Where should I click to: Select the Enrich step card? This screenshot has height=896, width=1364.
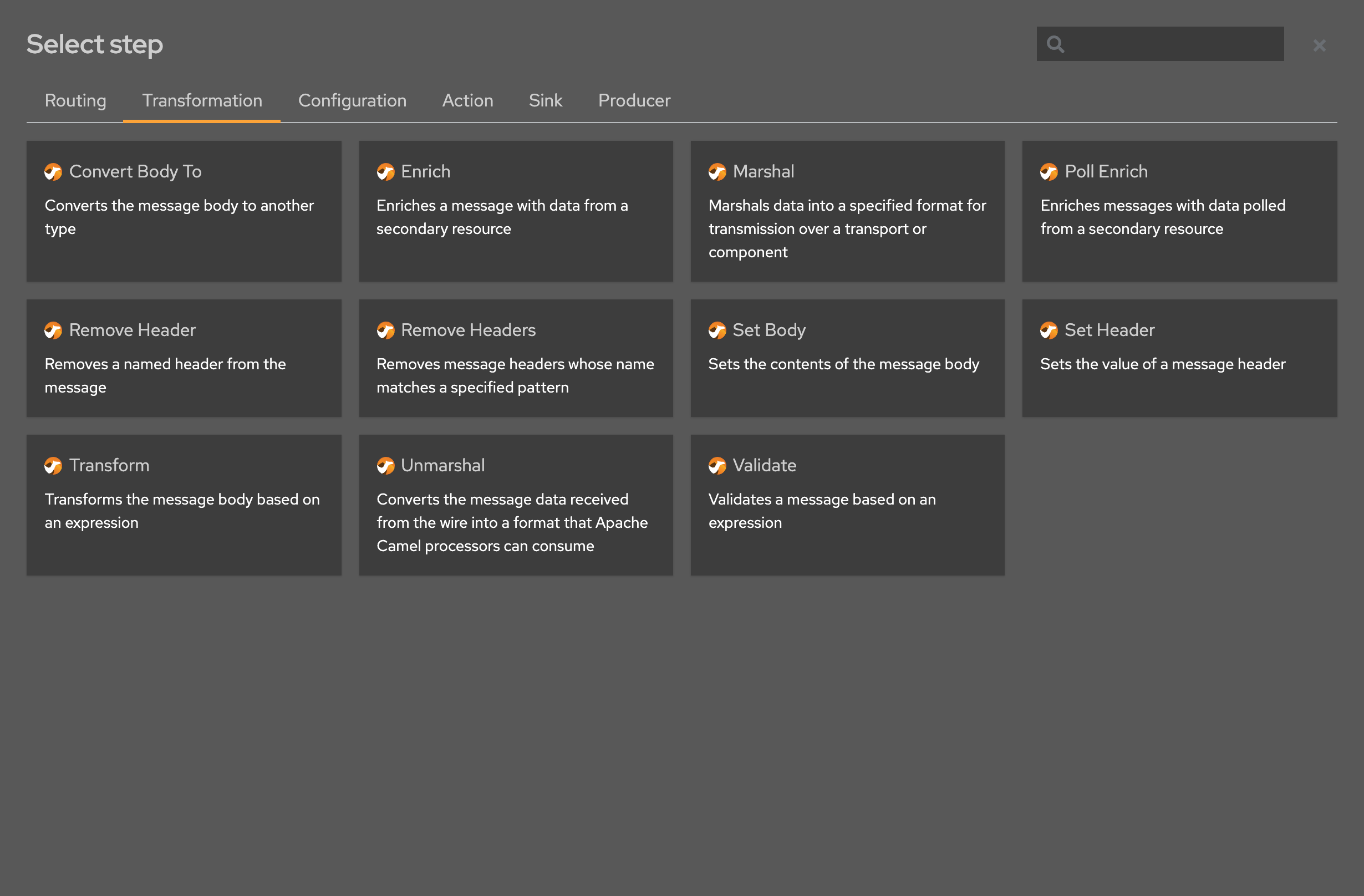tap(515, 212)
